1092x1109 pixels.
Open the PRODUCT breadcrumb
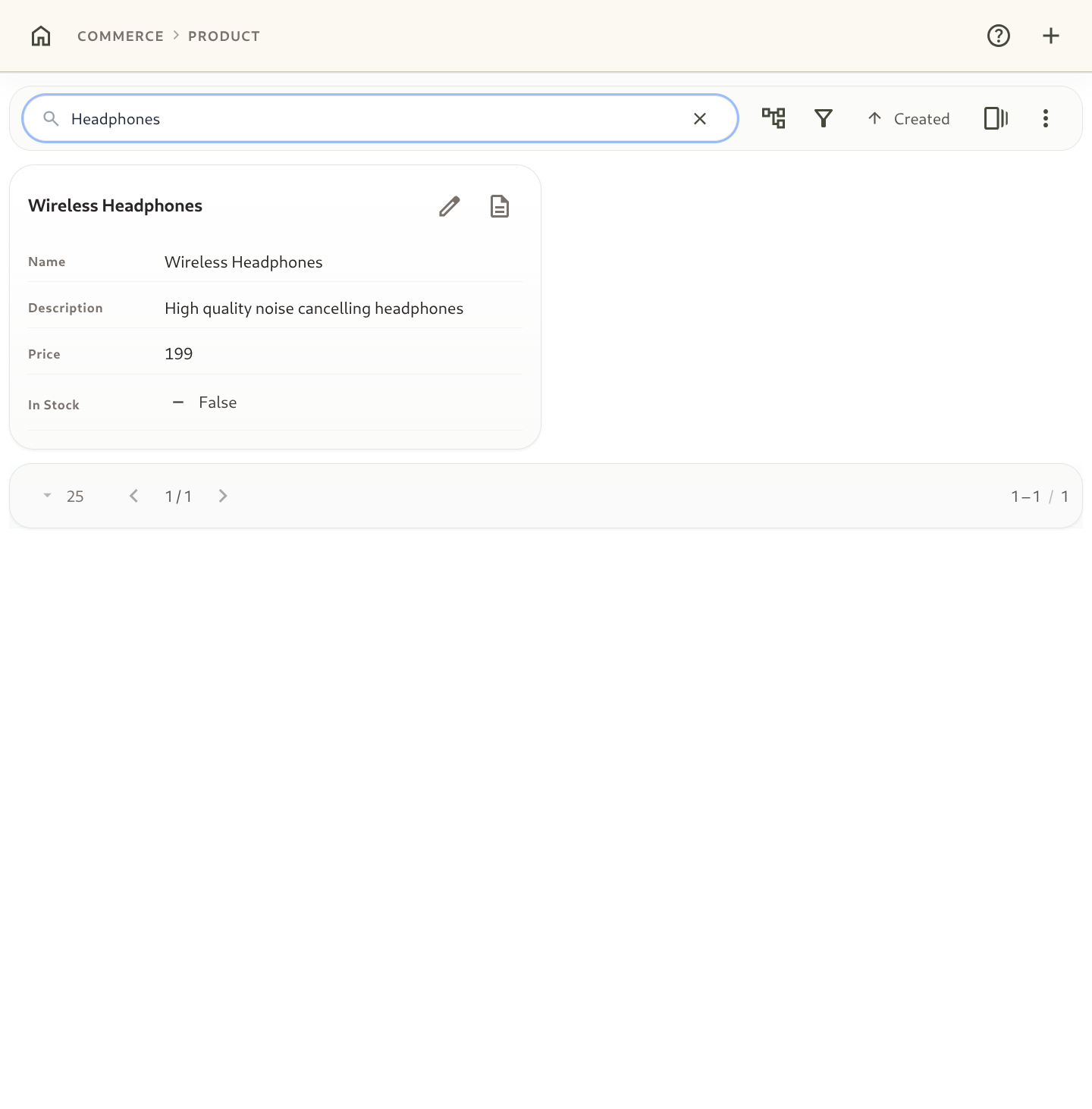[224, 36]
